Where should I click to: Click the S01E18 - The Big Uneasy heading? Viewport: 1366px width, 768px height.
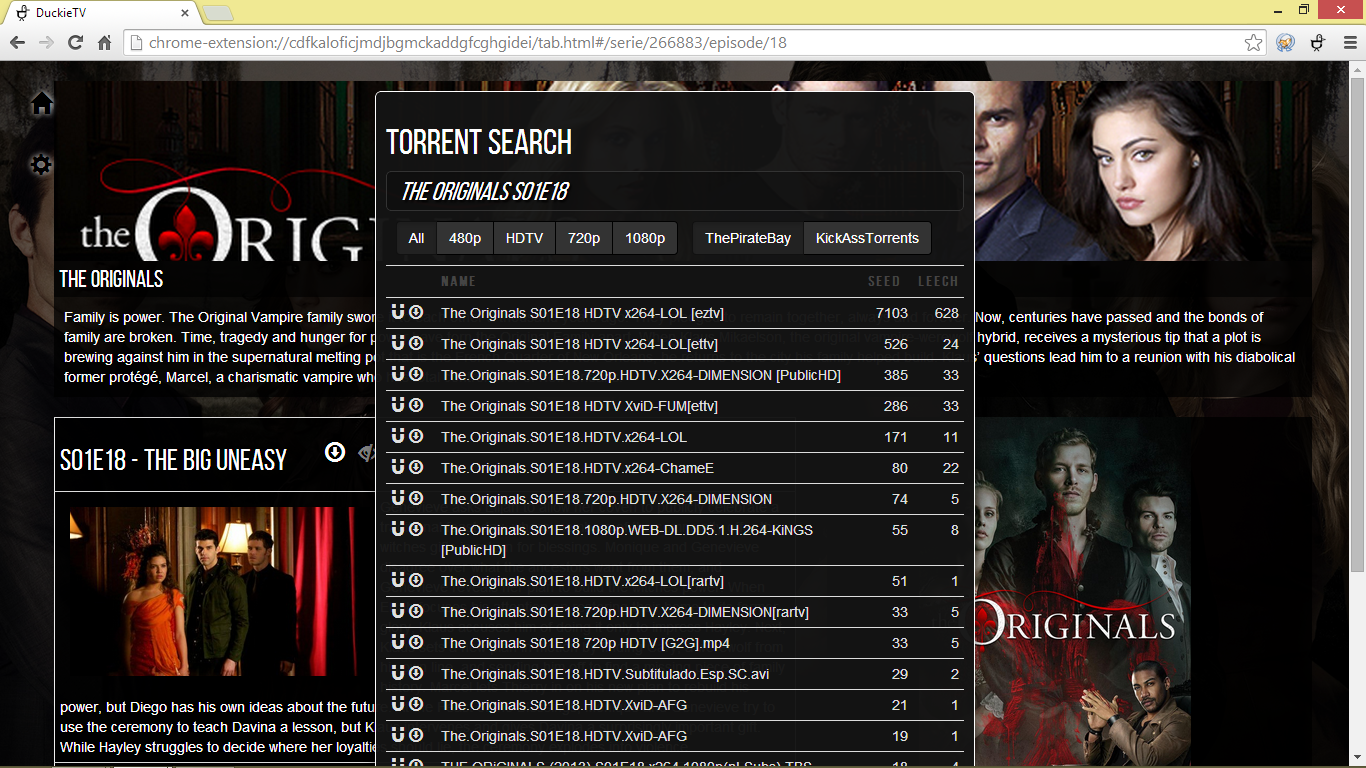[x=173, y=460]
